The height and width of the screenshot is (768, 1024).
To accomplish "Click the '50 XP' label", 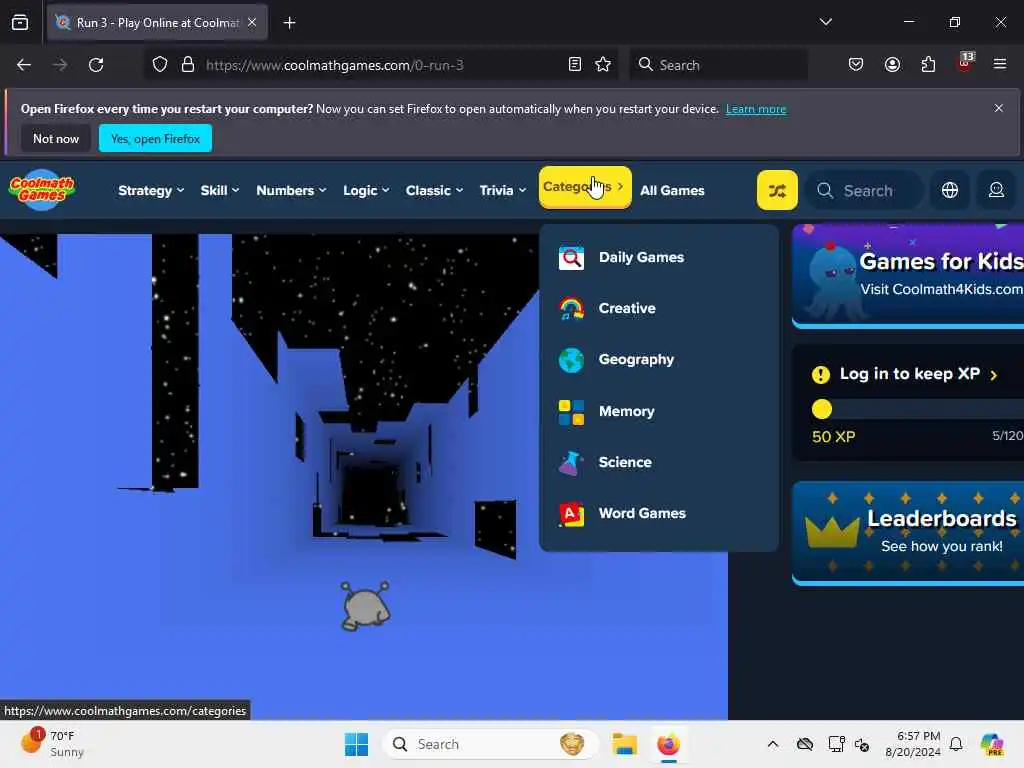I will pyautogui.click(x=833, y=437).
